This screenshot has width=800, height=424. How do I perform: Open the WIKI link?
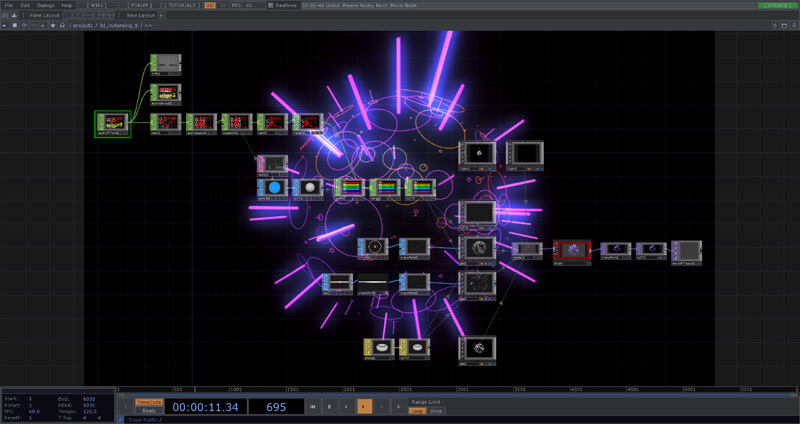[97, 5]
